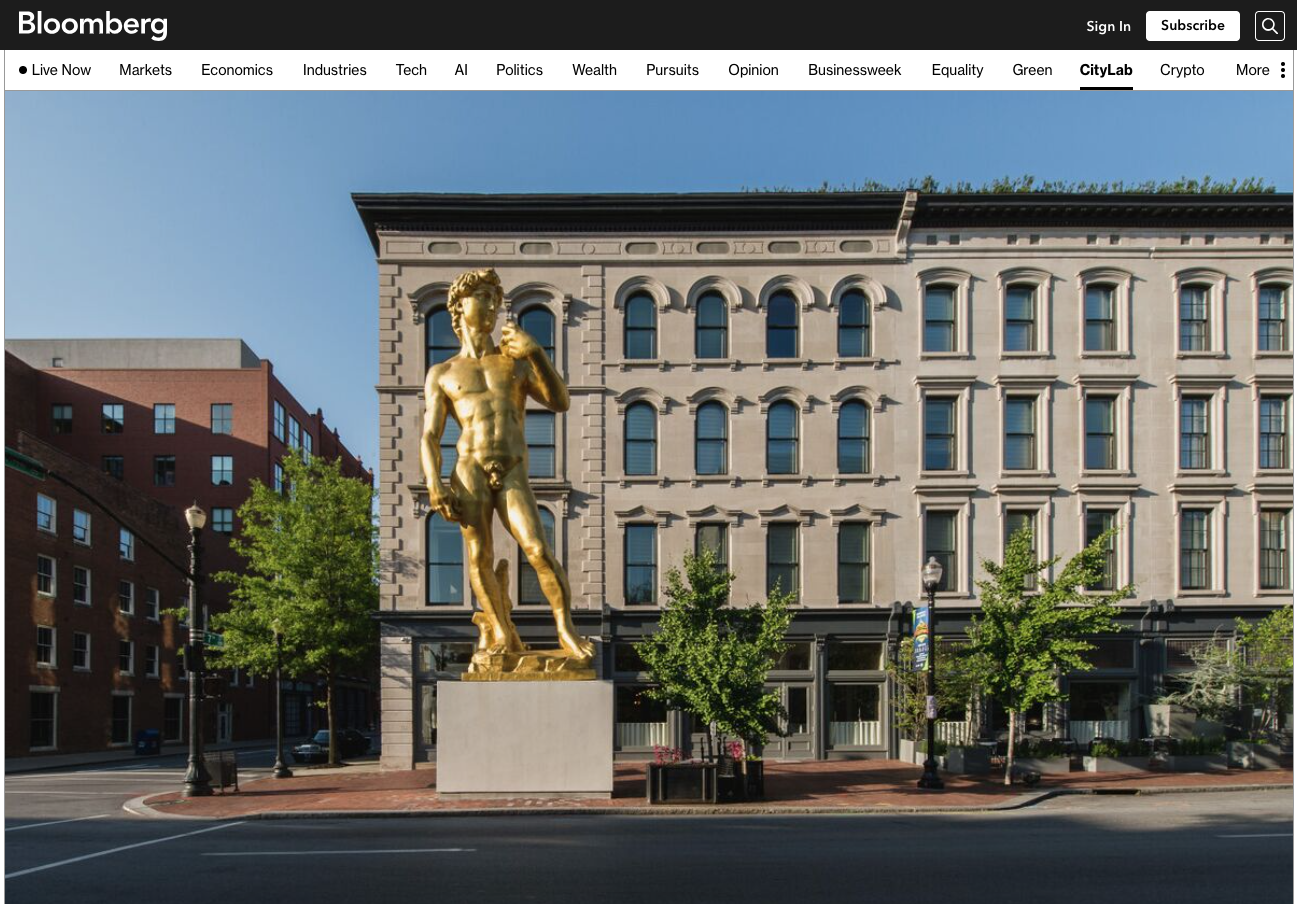Open the Live Now section
The image size is (1297, 904).
(55, 70)
